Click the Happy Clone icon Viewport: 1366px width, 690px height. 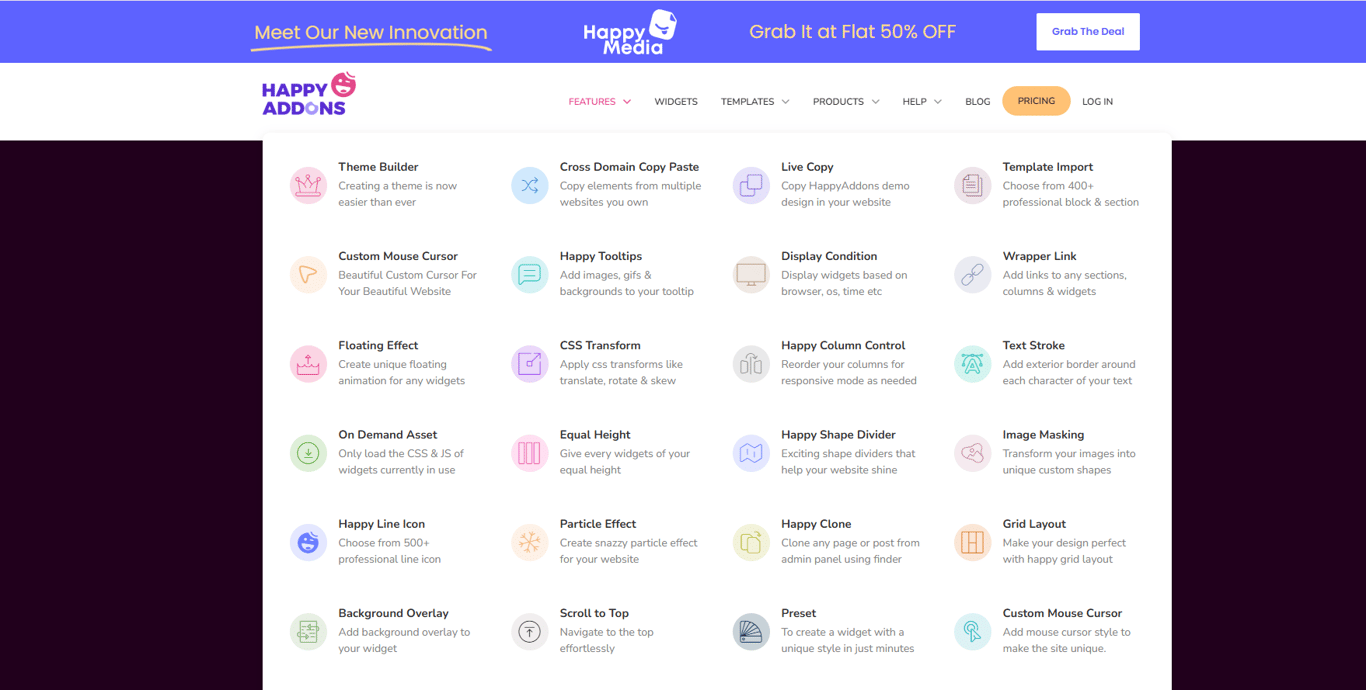(751, 542)
